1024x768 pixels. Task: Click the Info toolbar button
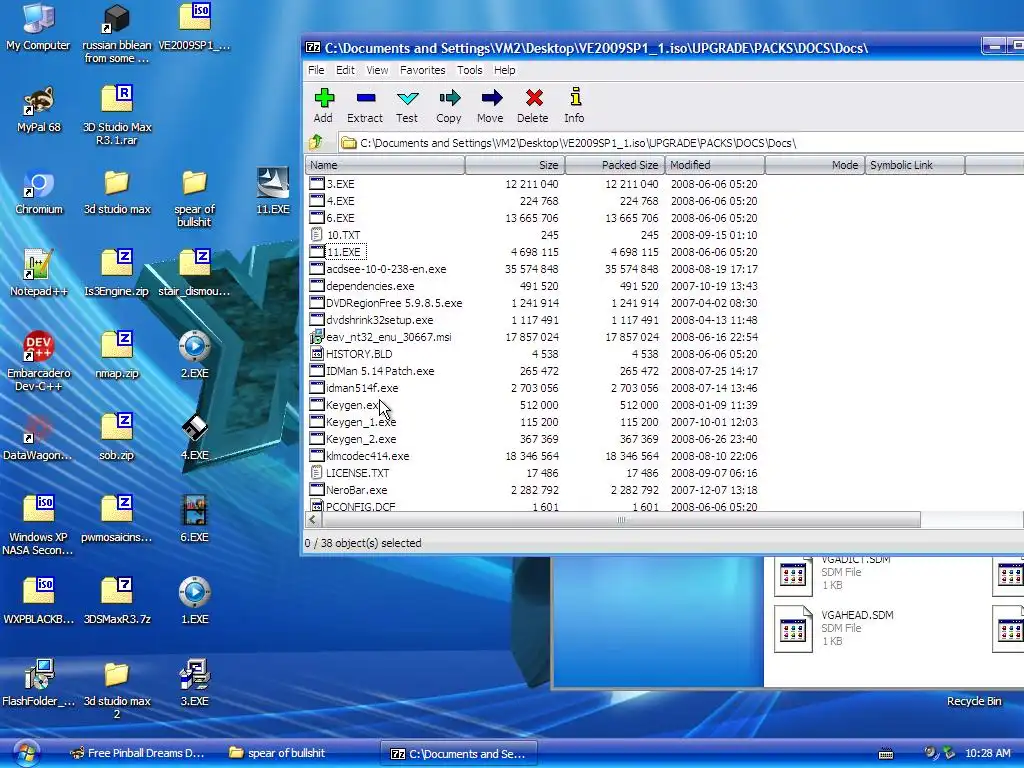point(575,106)
